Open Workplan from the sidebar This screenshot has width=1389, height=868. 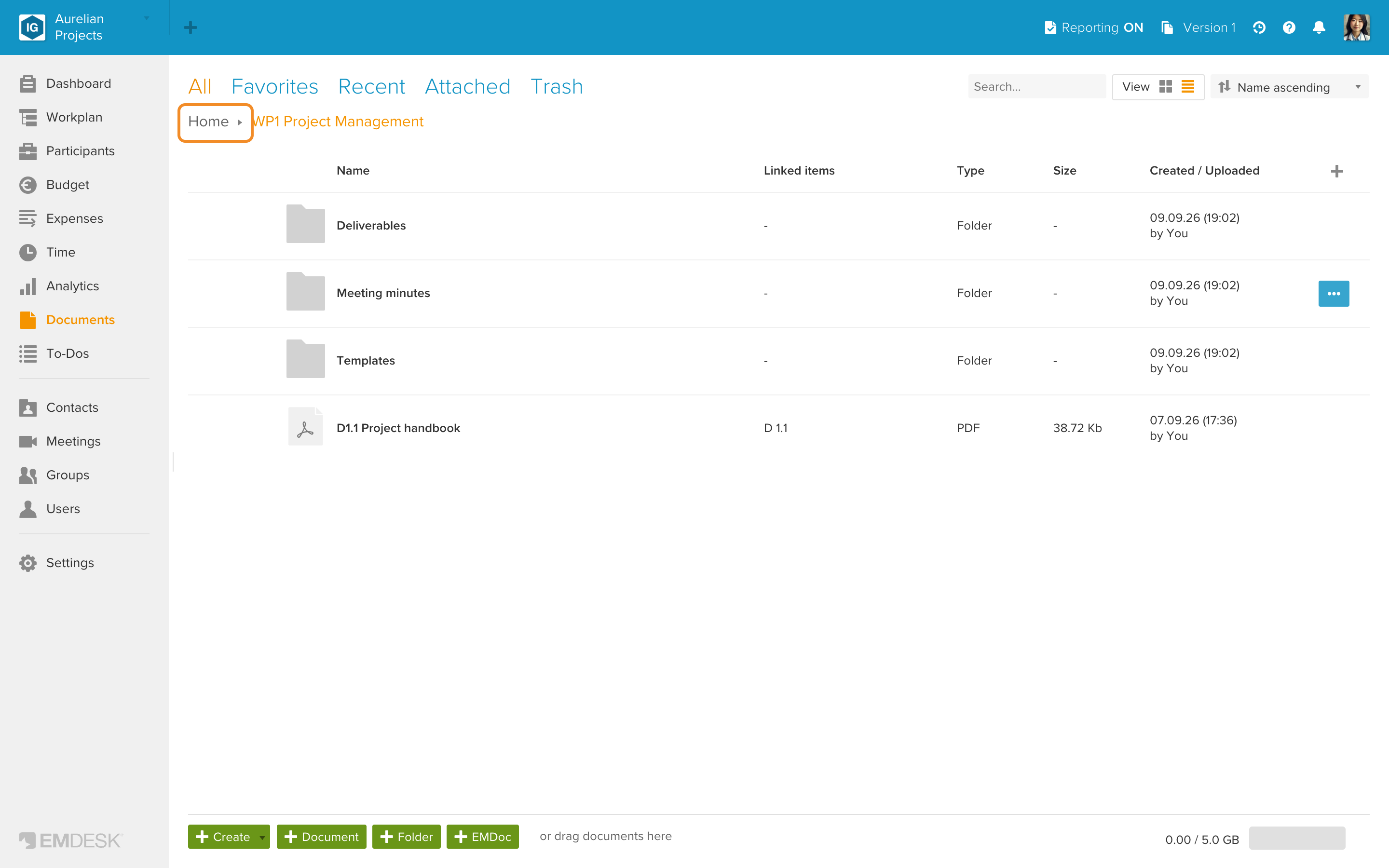[61, 117]
